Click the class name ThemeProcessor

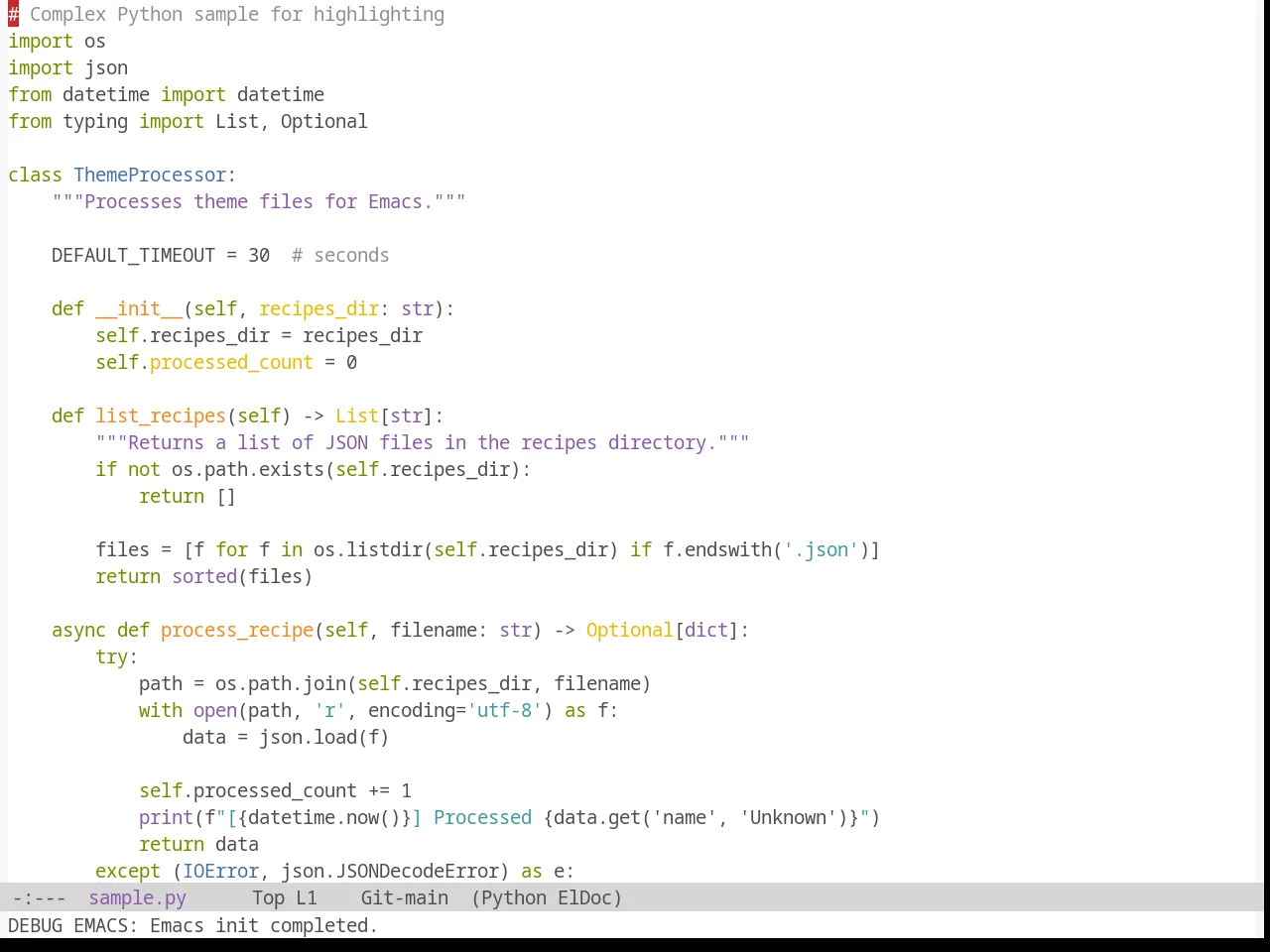tap(150, 176)
